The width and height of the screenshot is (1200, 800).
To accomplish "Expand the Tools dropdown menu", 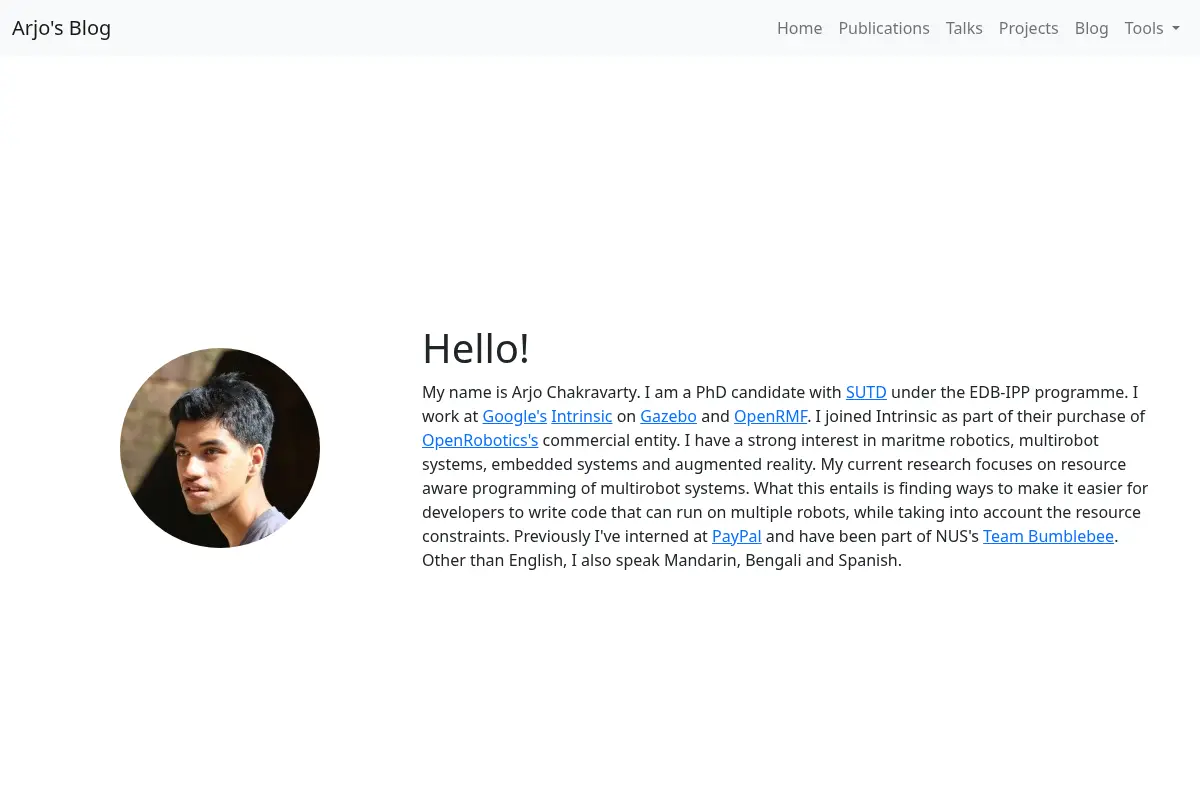I will coord(1152,28).
